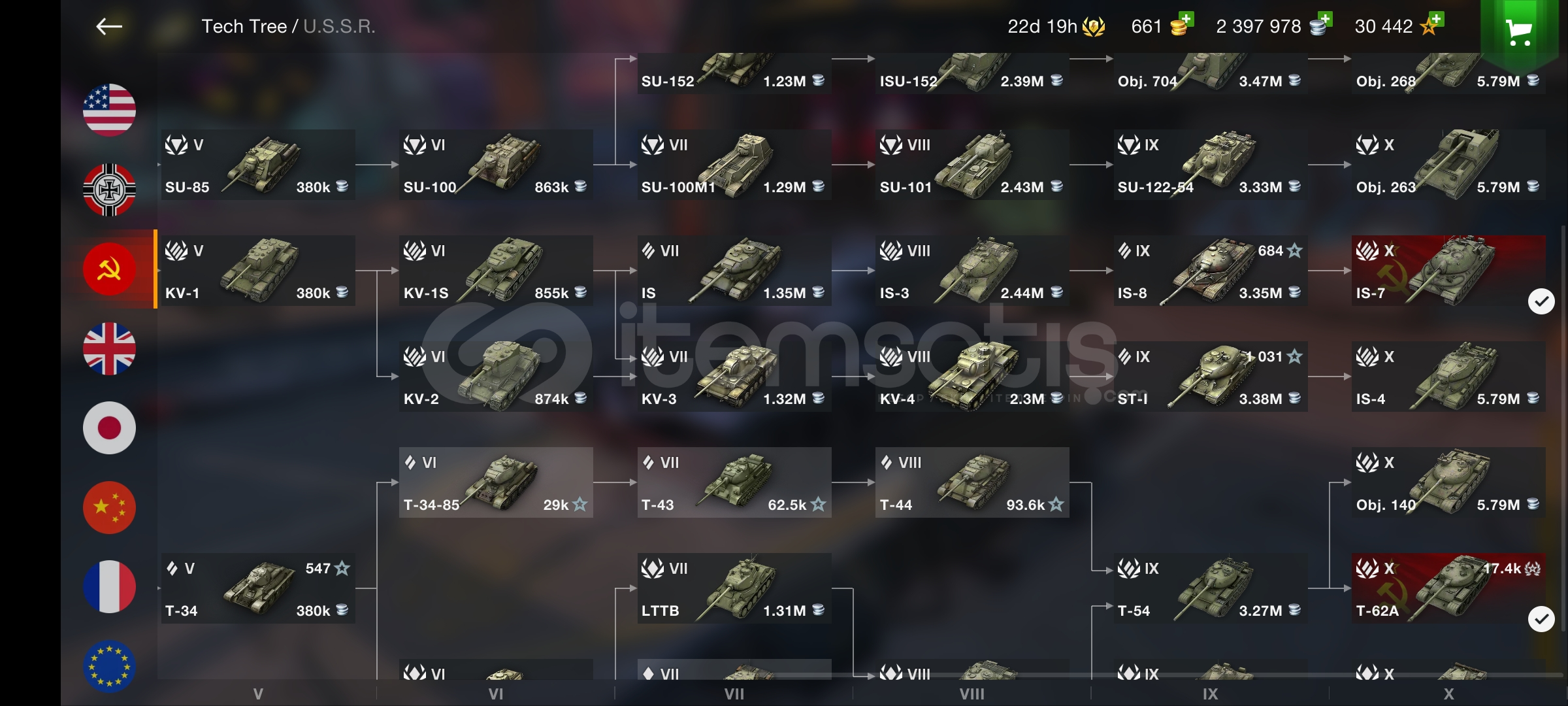Click the vertical scrollbar on the right
Viewport: 1568px width, 706px height.
(1563, 428)
